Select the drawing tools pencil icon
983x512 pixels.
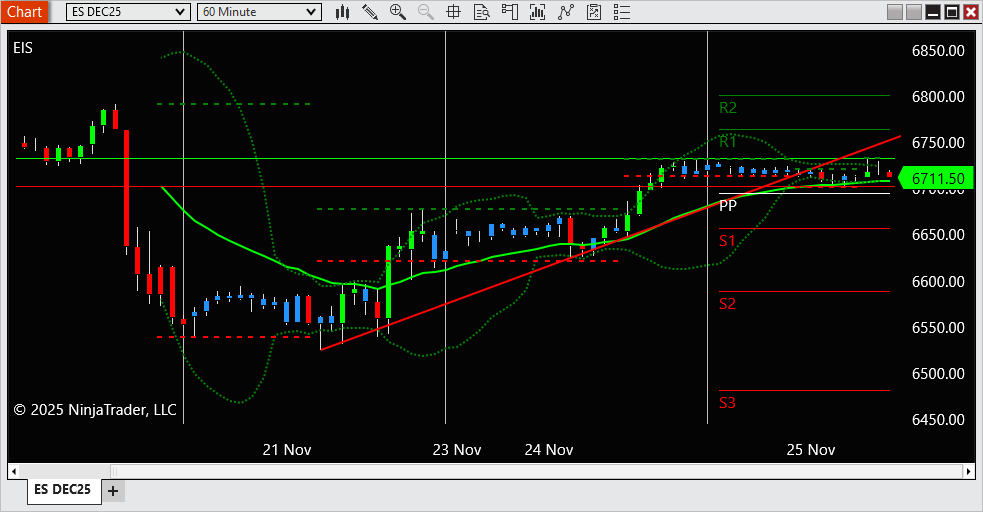[370, 12]
